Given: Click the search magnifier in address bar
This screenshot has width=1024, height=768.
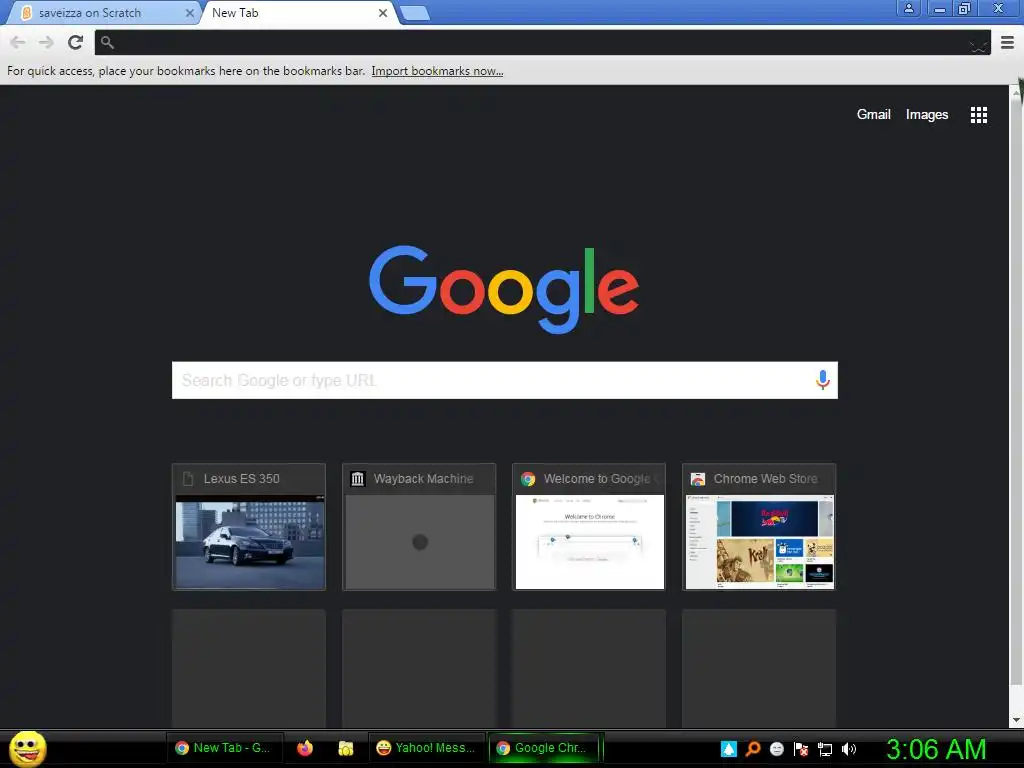Looking at the screenshot, I should point(107,42).
